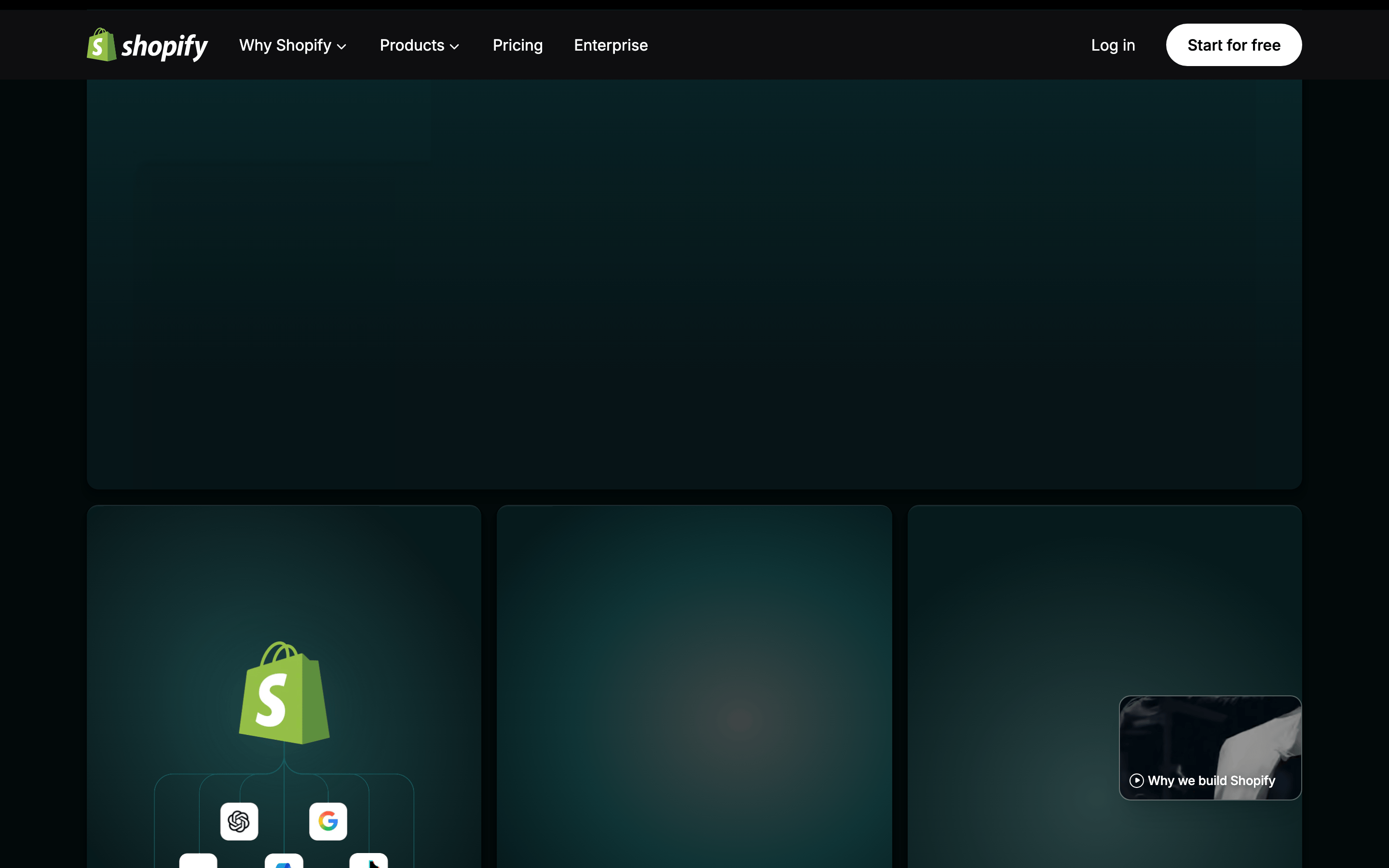Click the Shopify logo in header
Image resolution: width=1389 pixels, height=868 pixels.
pyautogui.click(x=147, y=45)
